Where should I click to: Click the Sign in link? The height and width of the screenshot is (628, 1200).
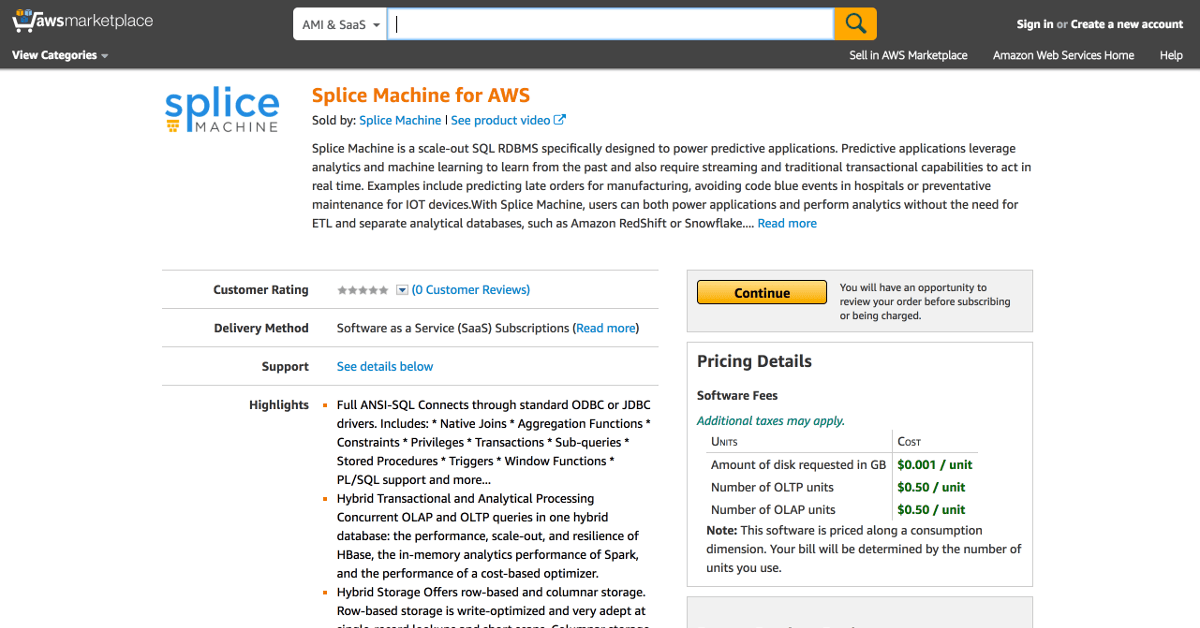(x=1035, y=24)
